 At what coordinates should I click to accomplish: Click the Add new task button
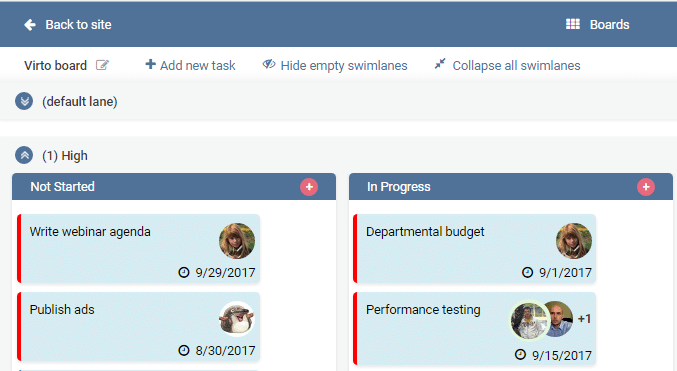(190, 65)
